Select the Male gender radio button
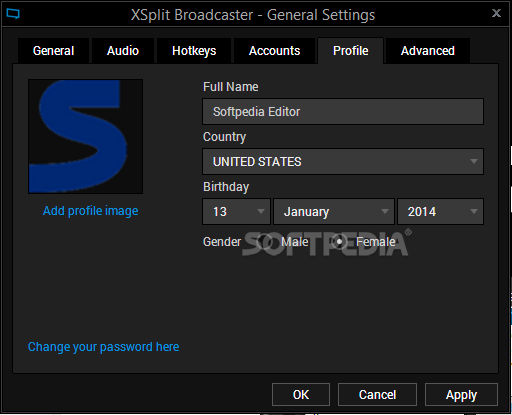 pos(264,242)
